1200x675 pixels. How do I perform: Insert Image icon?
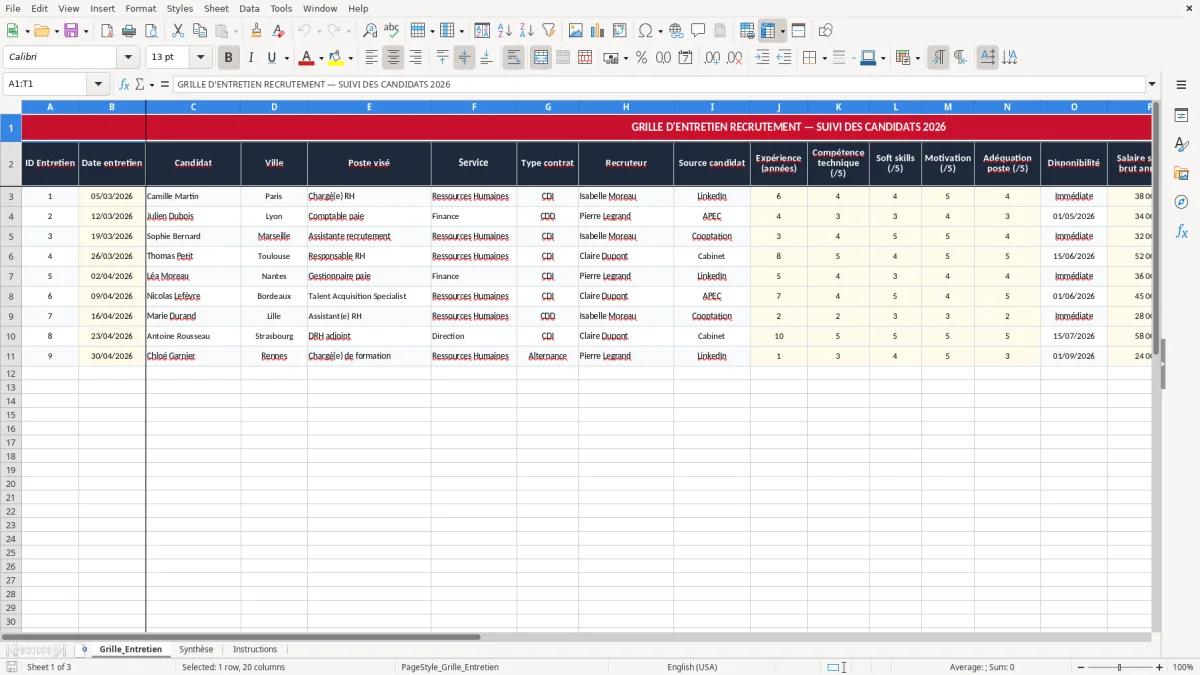[576, 31]
